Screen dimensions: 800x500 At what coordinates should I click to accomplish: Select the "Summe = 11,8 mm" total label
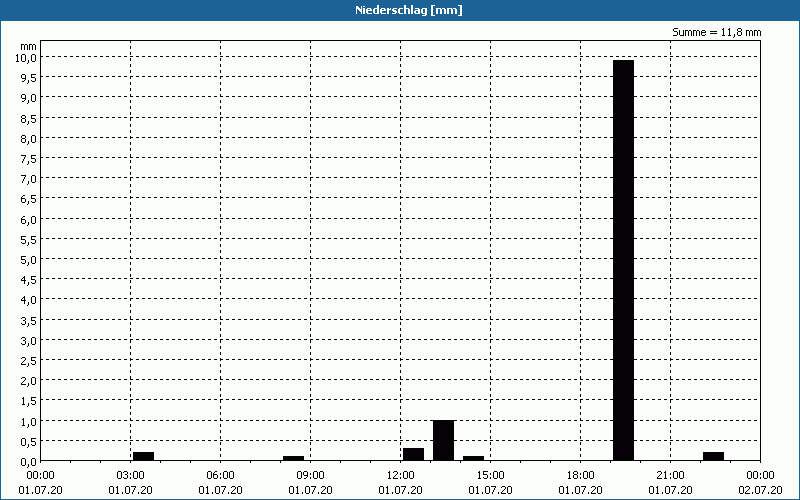pyautogui.click(x=716, y=32)
